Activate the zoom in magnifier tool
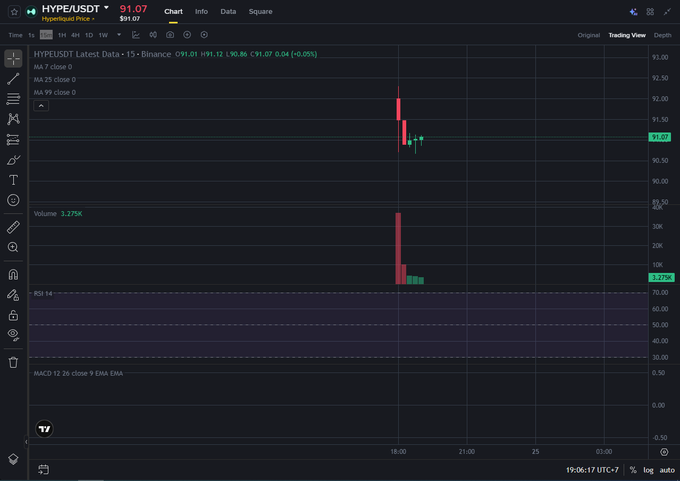 click(x=13, y=247)
